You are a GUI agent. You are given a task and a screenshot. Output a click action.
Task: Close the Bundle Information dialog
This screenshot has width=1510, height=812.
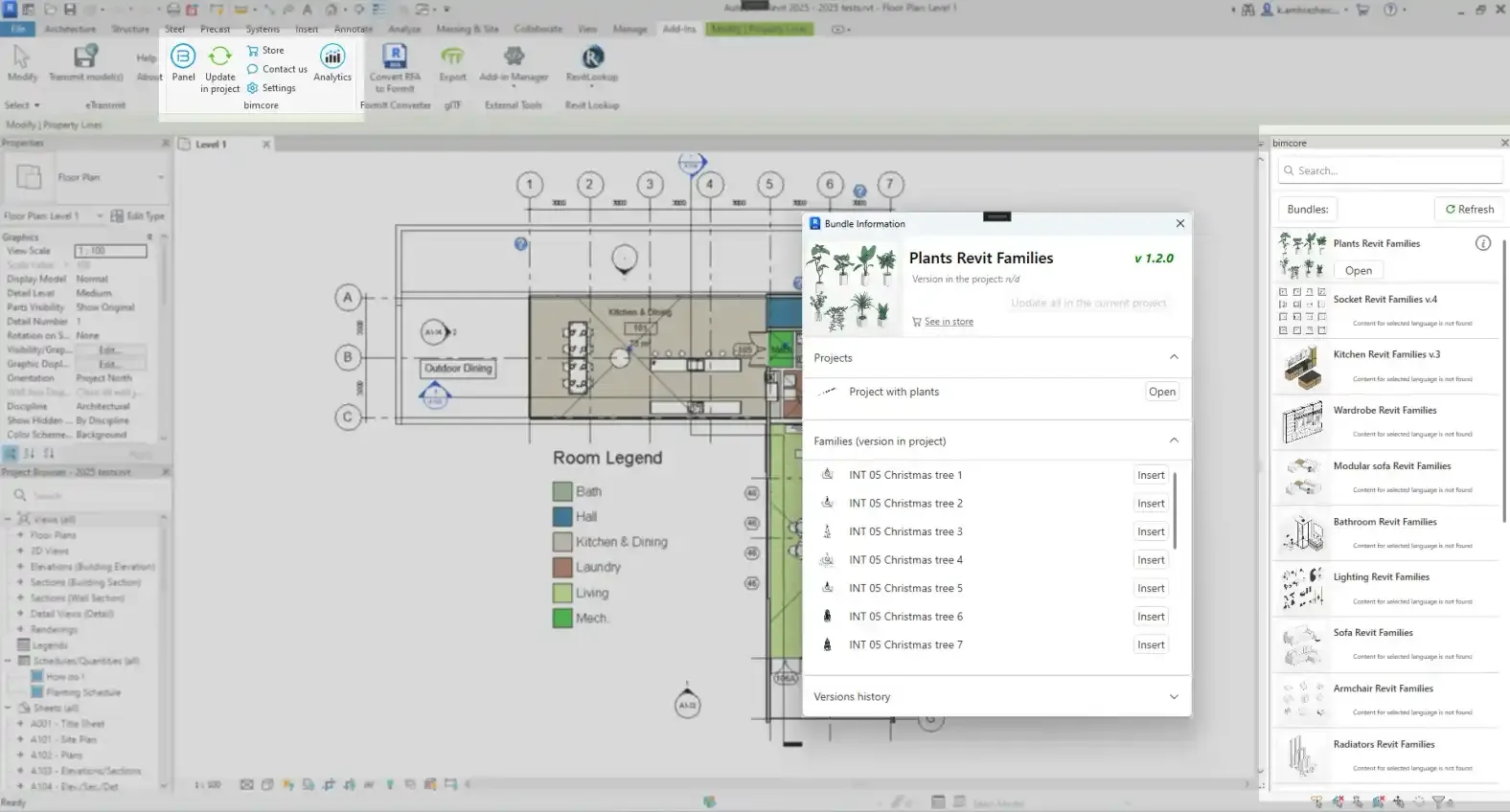[x=1180, y=223]
